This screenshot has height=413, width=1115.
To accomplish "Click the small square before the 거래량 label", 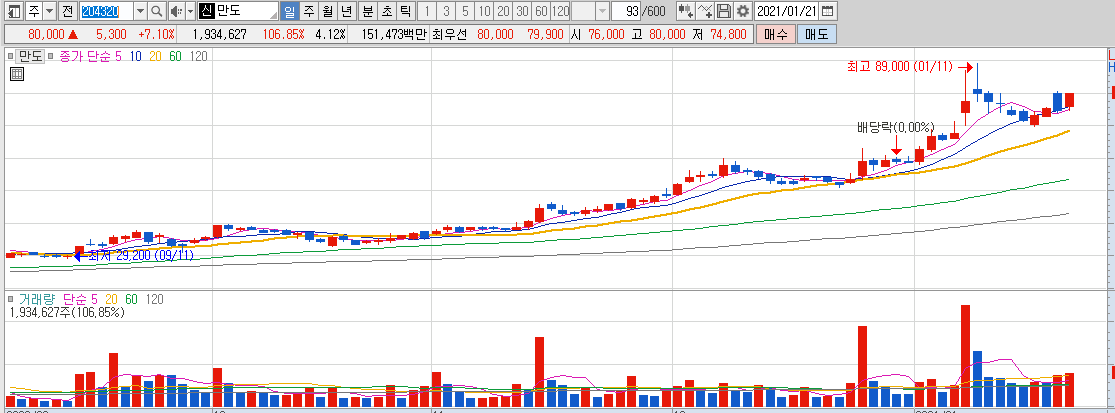I will coord(10,300).
